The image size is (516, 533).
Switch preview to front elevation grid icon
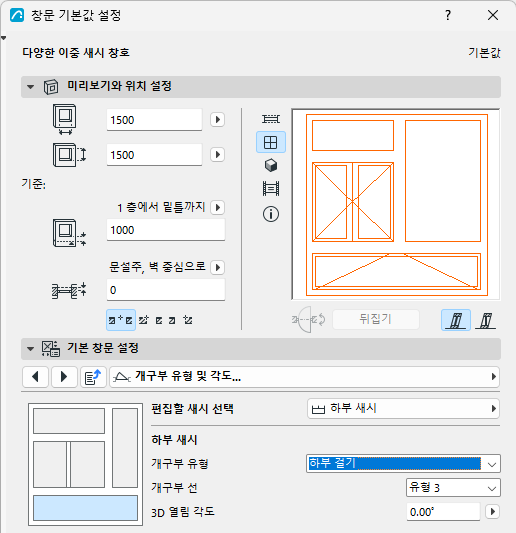pyautogui.click(x=271, y=142)
